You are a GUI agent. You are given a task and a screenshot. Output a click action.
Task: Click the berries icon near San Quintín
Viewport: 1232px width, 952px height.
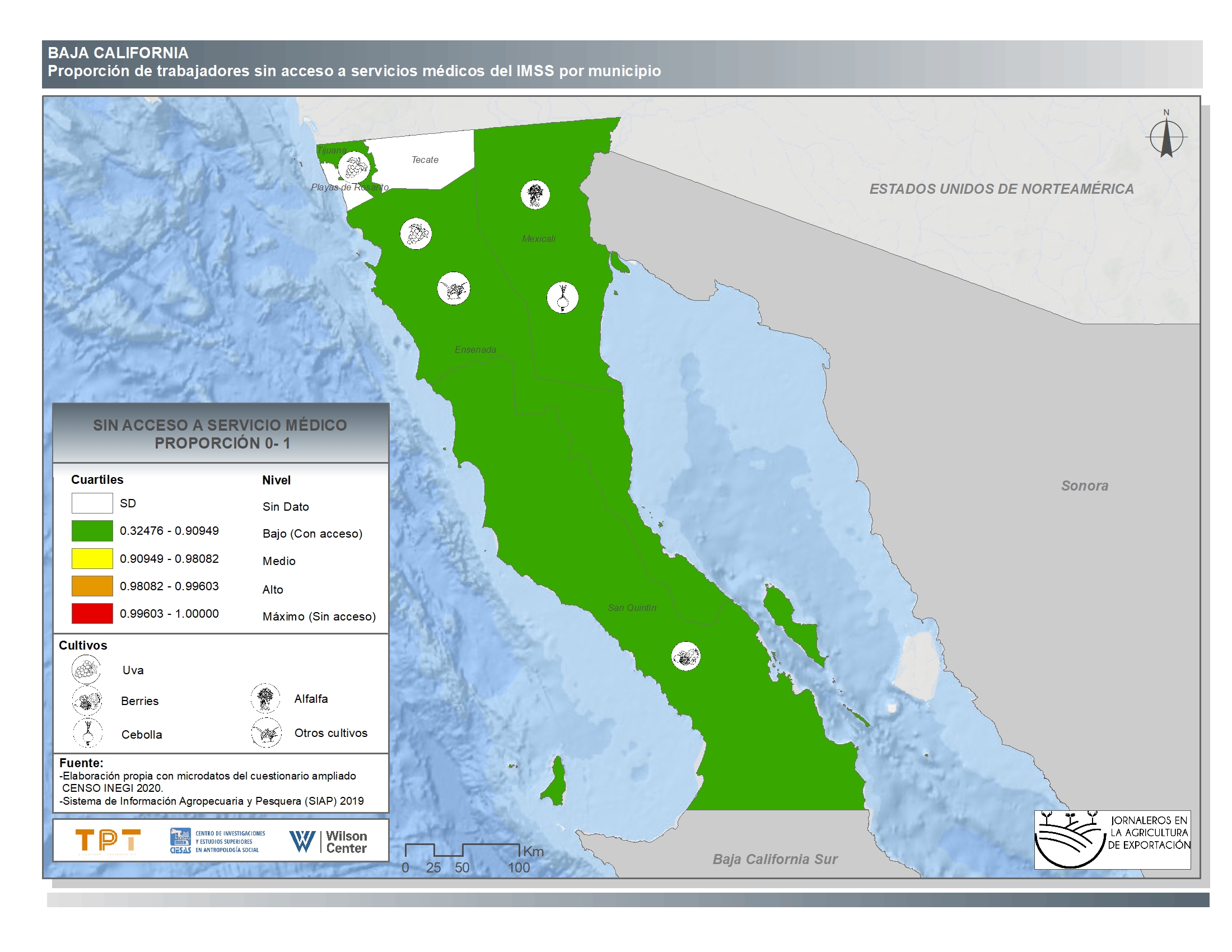coord(686,656)
